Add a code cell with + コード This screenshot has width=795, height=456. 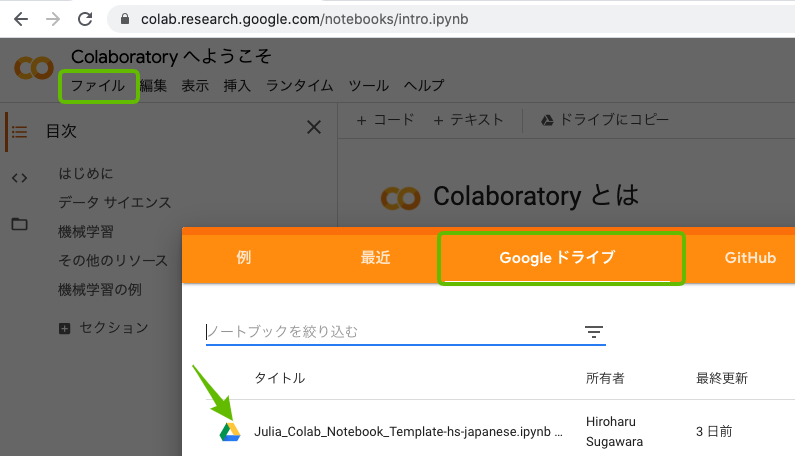pyautogui.click(x=385, y=120)
